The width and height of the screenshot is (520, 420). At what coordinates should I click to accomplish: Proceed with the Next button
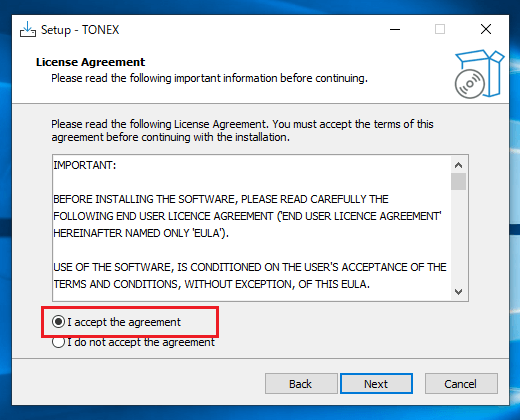point(376,384)
